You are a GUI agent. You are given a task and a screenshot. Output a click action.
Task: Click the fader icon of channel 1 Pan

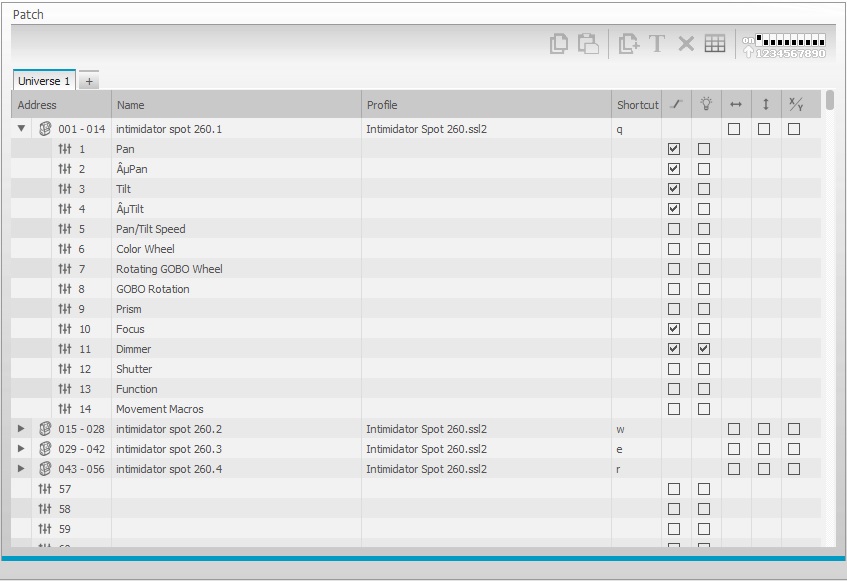(x=65, y=149)
